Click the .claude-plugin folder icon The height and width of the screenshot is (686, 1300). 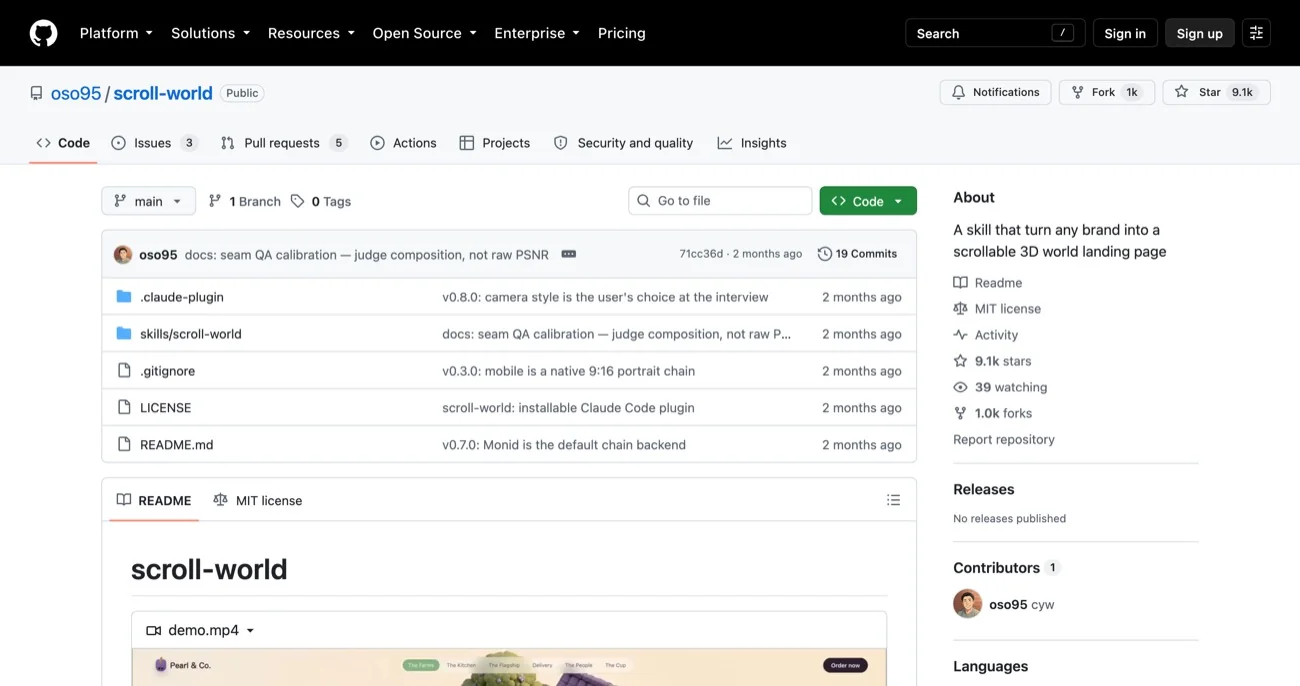(124, 297)
